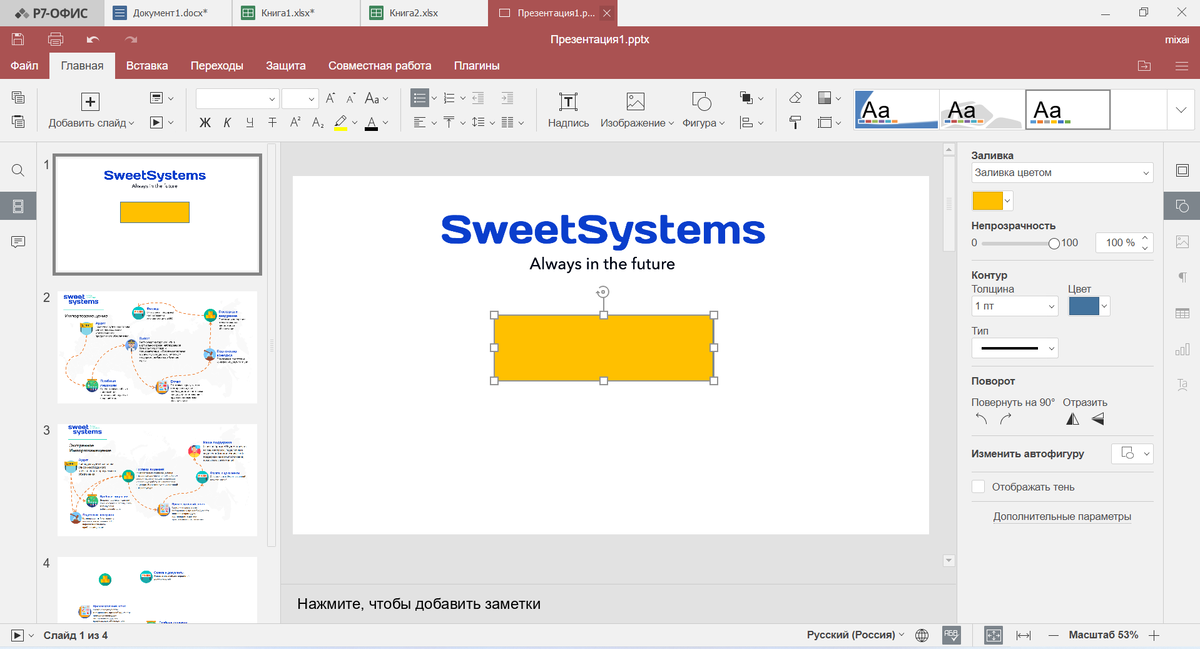
Task: Enable the Отображать тень checkbox
Action: click(979, 487)
